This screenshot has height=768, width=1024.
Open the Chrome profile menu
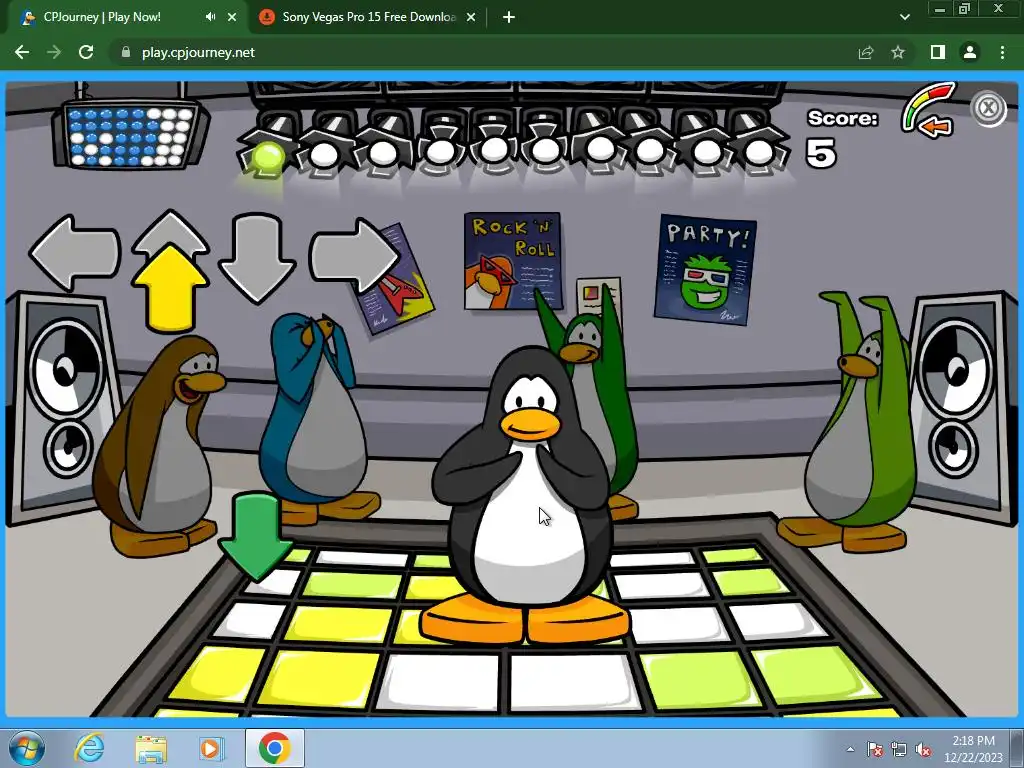click(970, 52)
